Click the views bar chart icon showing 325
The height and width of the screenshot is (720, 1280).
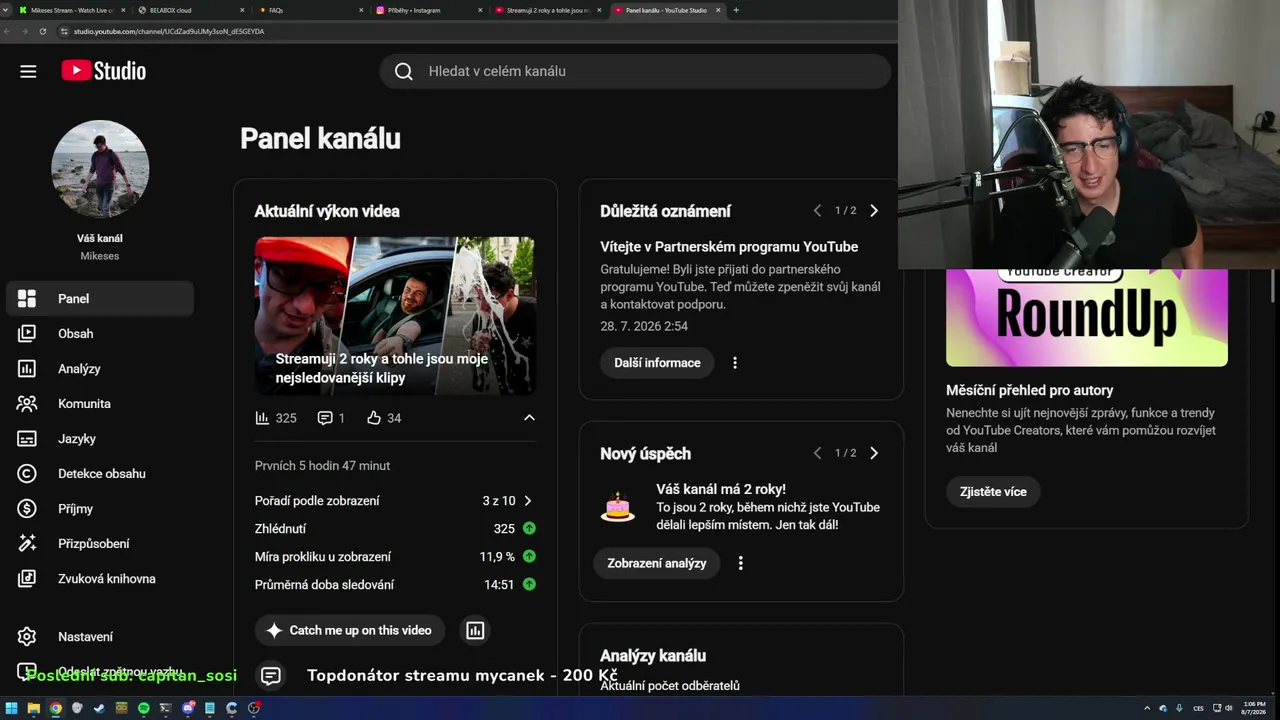click(262, 418)
